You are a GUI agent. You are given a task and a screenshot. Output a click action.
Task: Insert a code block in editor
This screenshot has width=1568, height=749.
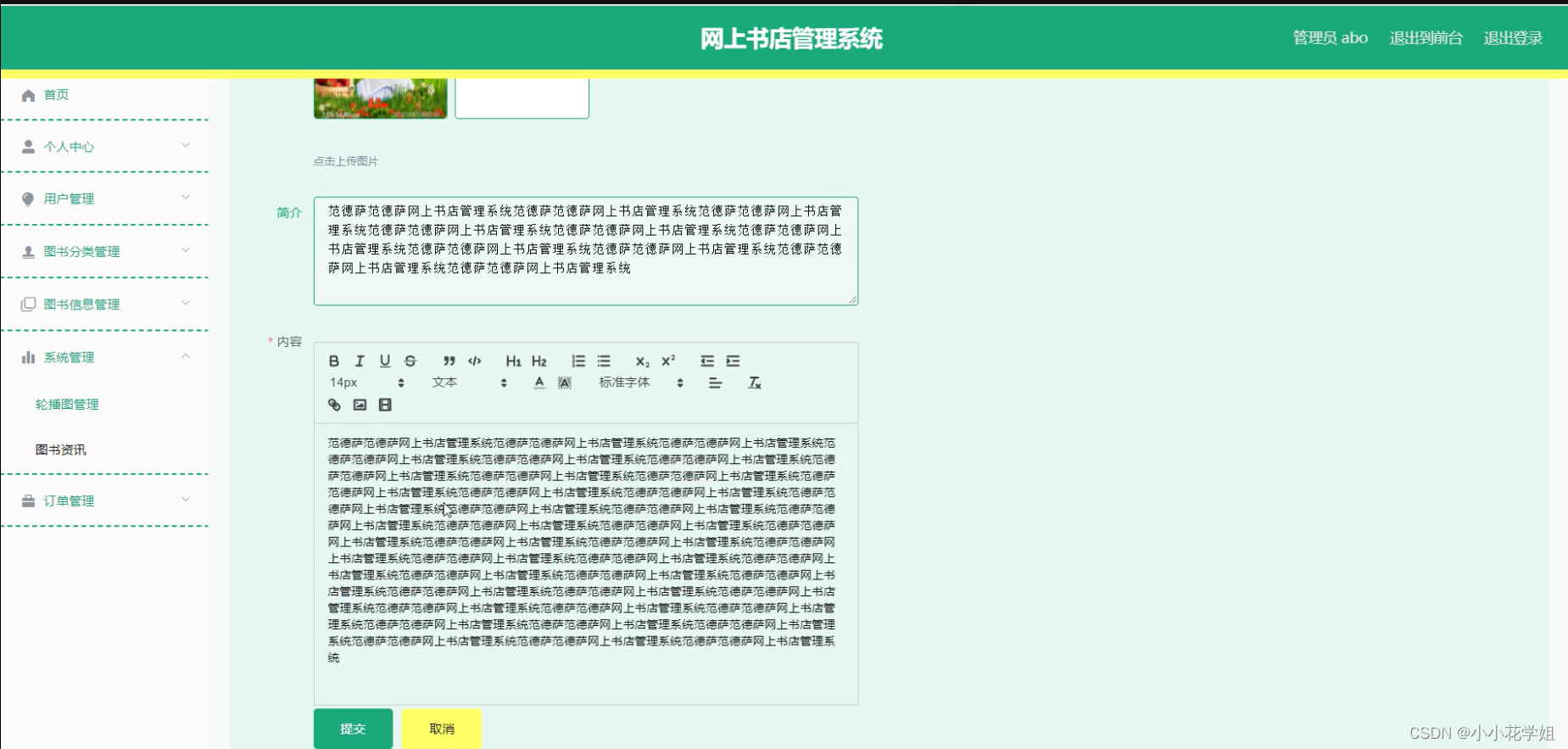click(x=475, y=361)
